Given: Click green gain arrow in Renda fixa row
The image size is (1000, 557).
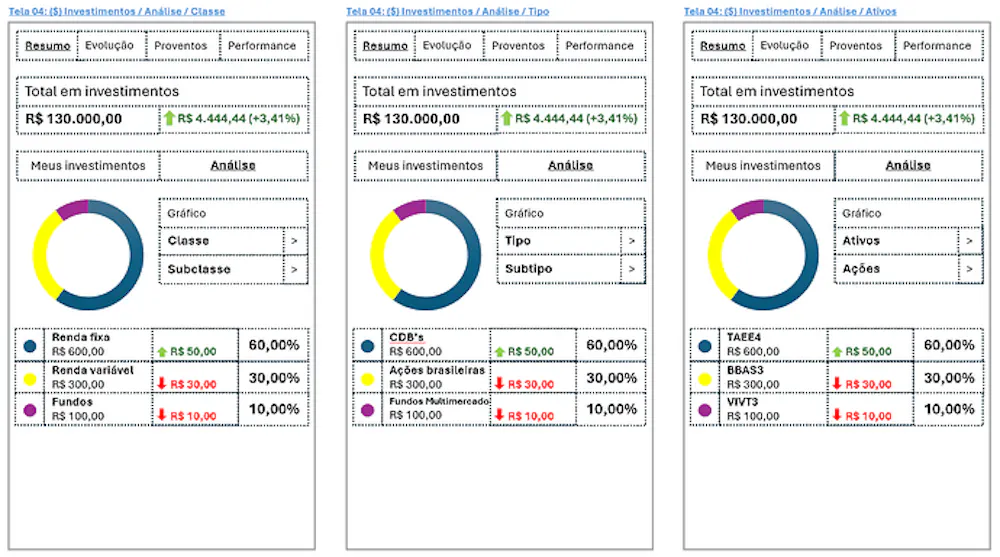Looking at the screenshot, I should point(162,352).
